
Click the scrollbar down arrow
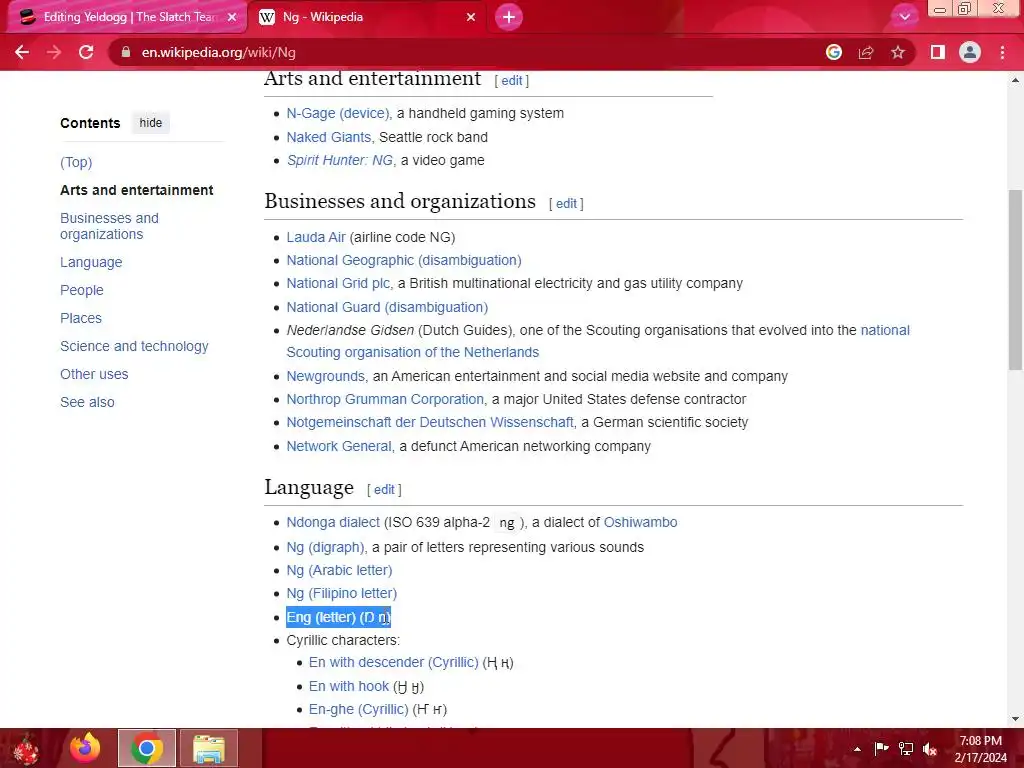1015,719
